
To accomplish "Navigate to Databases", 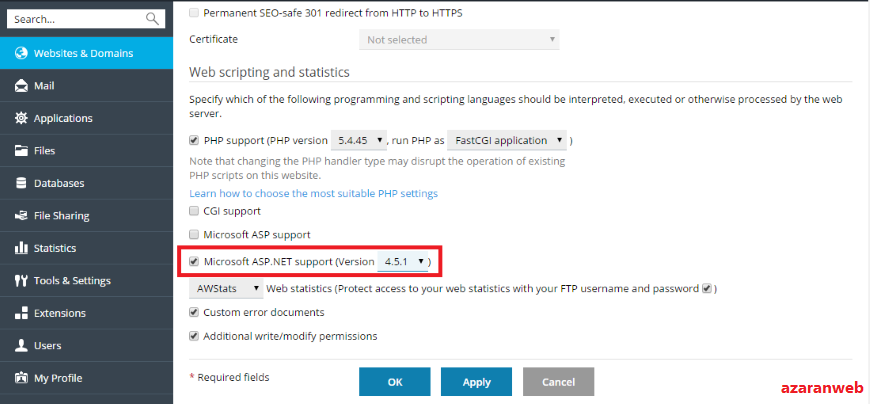I will tap(87, 183).
